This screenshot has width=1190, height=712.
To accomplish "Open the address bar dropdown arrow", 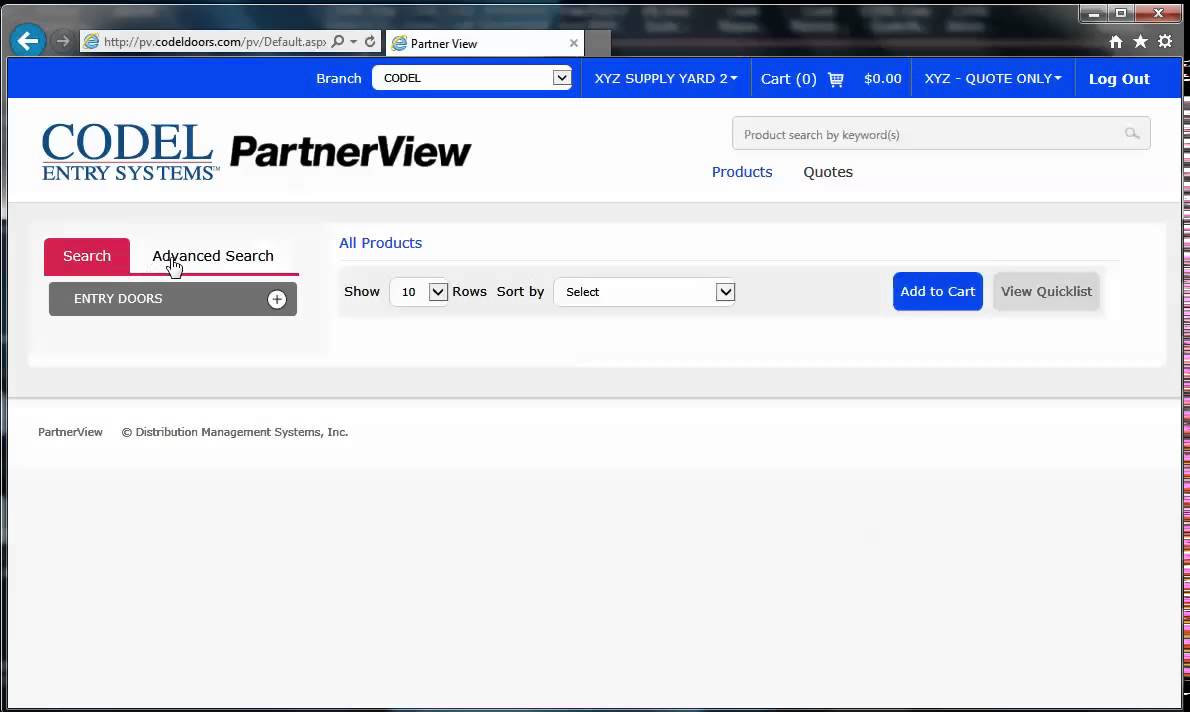I will 354,42.
